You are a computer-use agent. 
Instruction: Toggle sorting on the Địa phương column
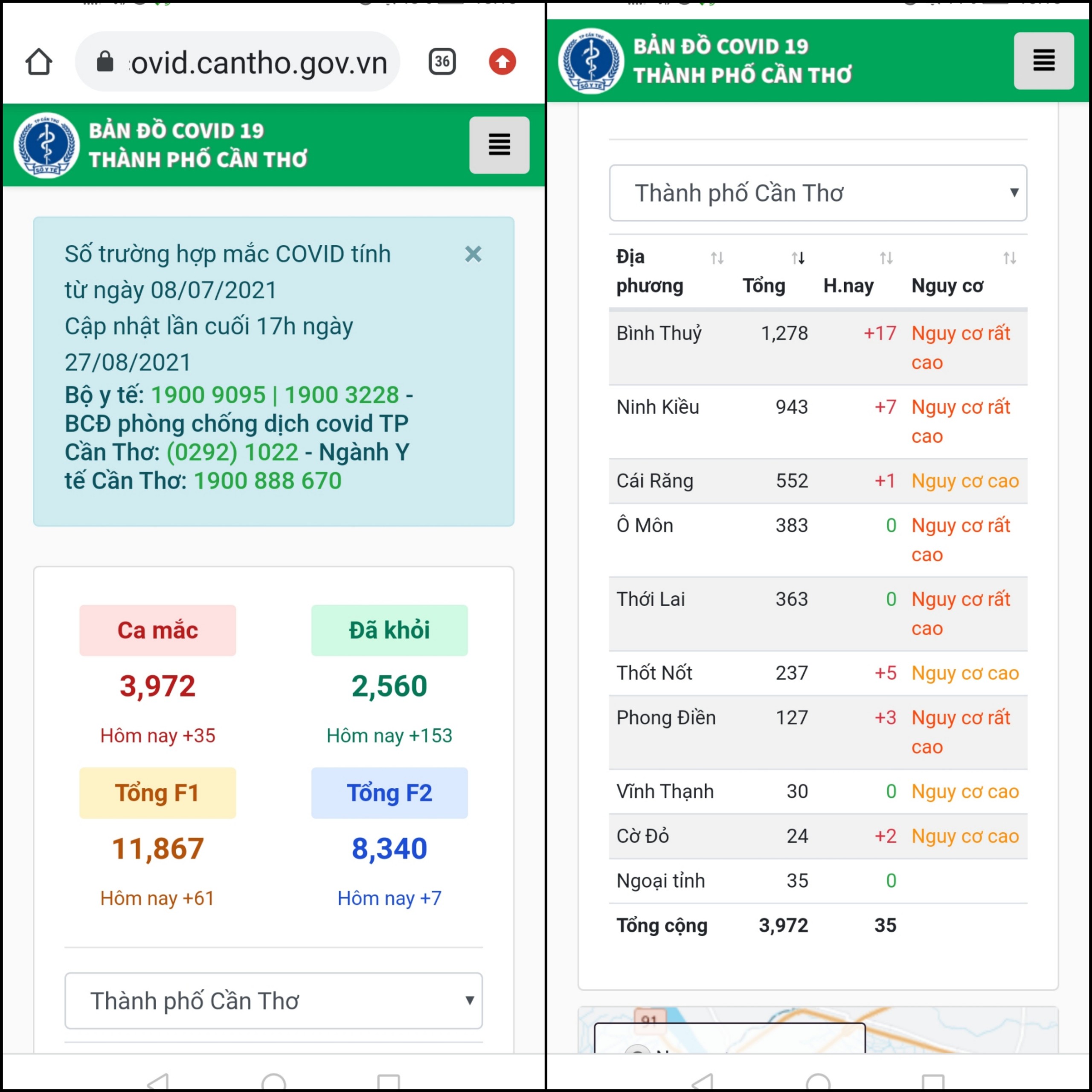(x=718, y=259)
